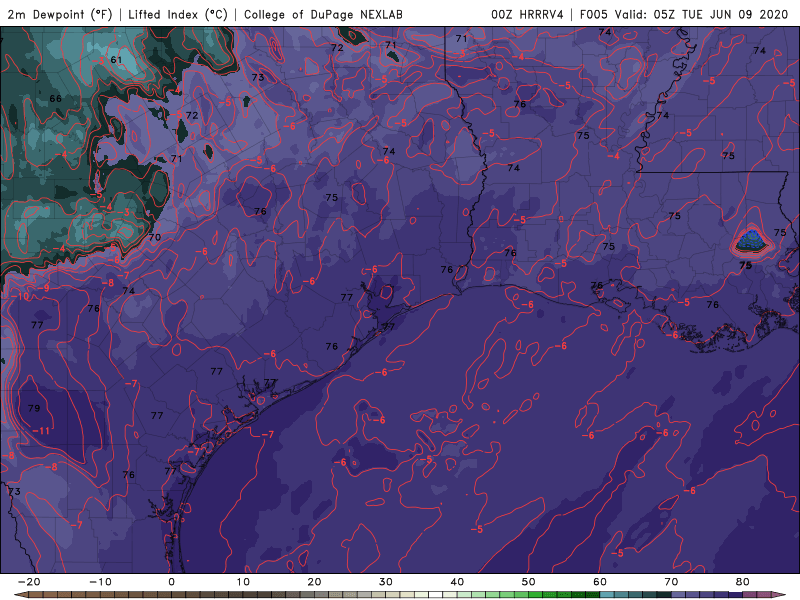Click the 0 label on the color scale
This screenshot has width=800, height=600.
coord(171,582)
